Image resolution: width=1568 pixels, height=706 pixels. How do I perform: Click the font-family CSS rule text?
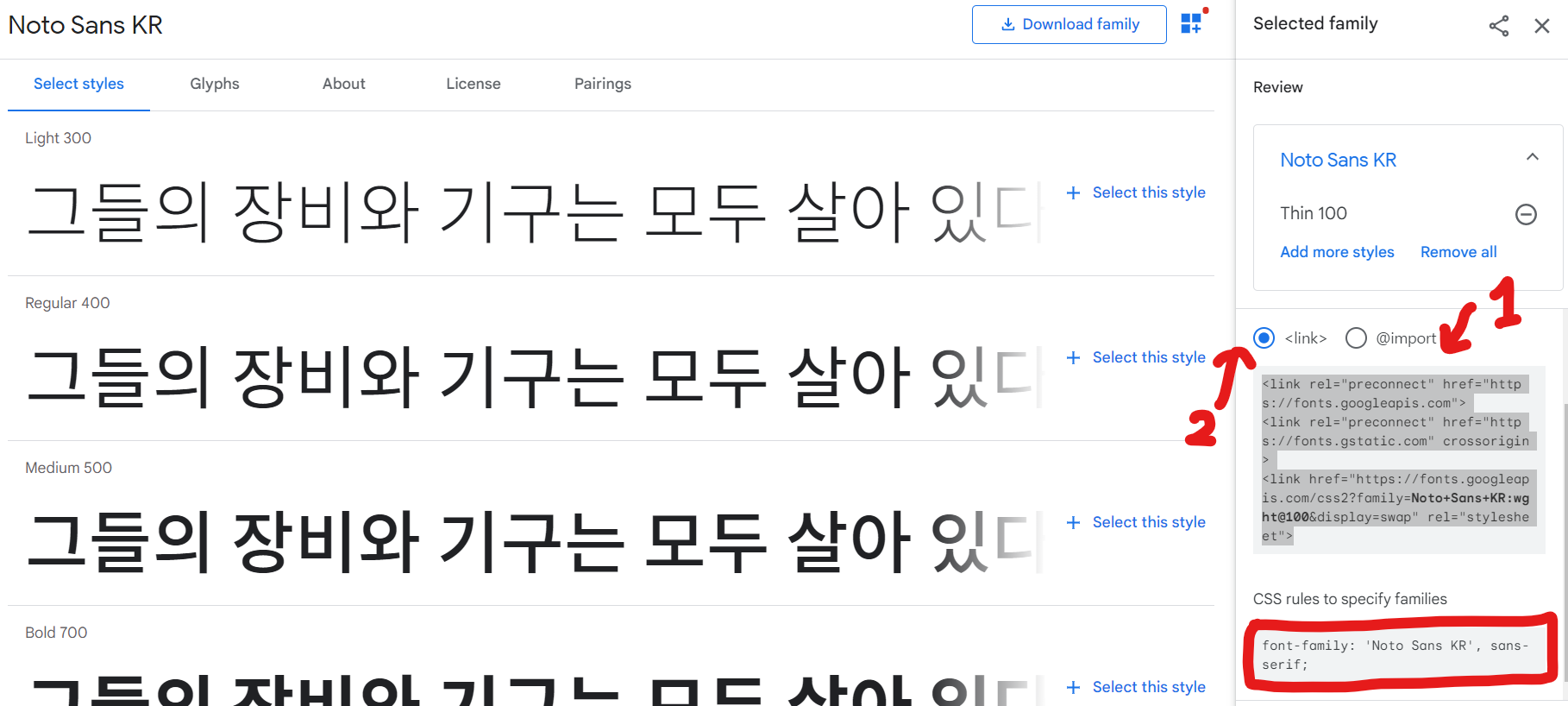1396,655
